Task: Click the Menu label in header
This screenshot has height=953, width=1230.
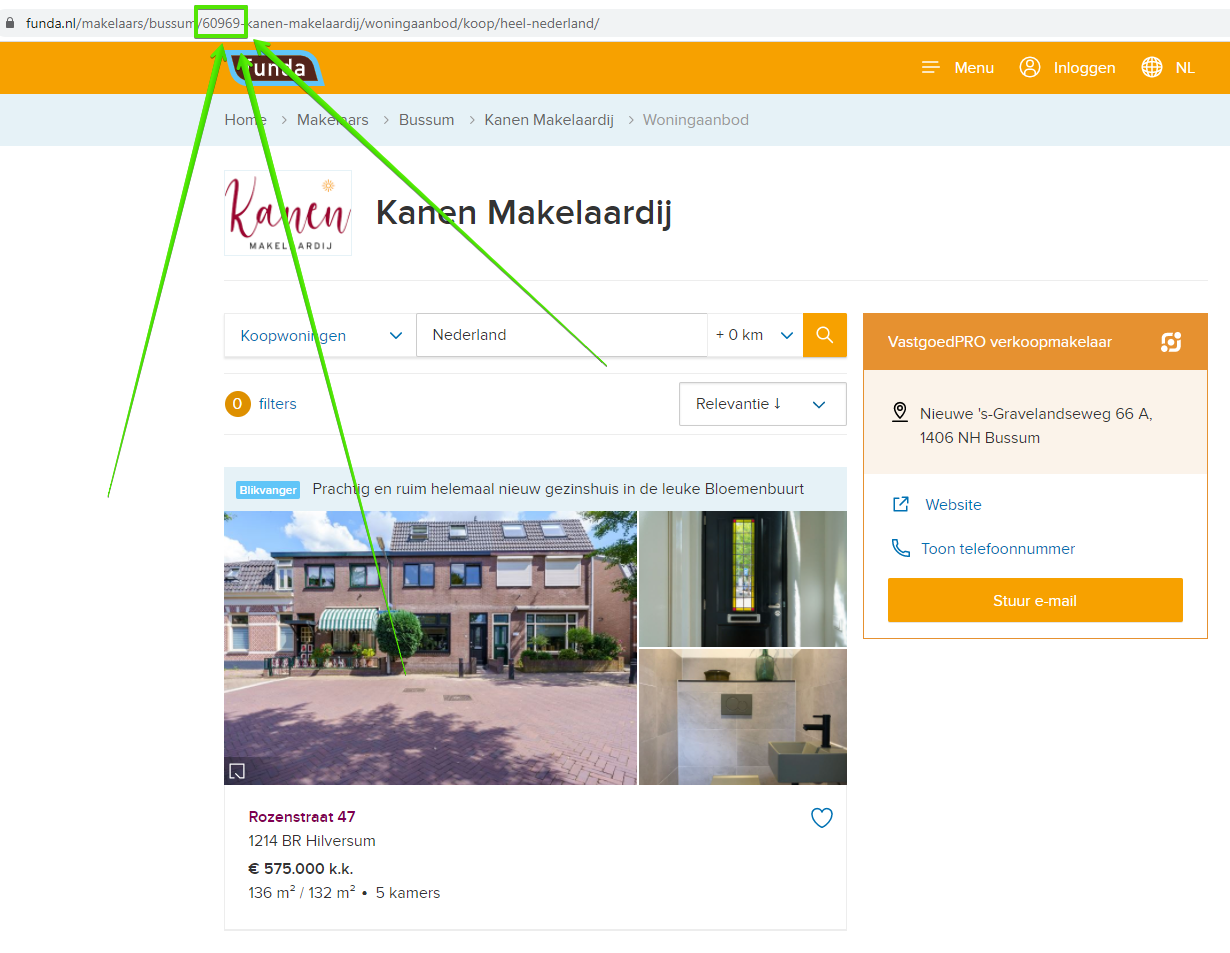Action: pos(974,68)
